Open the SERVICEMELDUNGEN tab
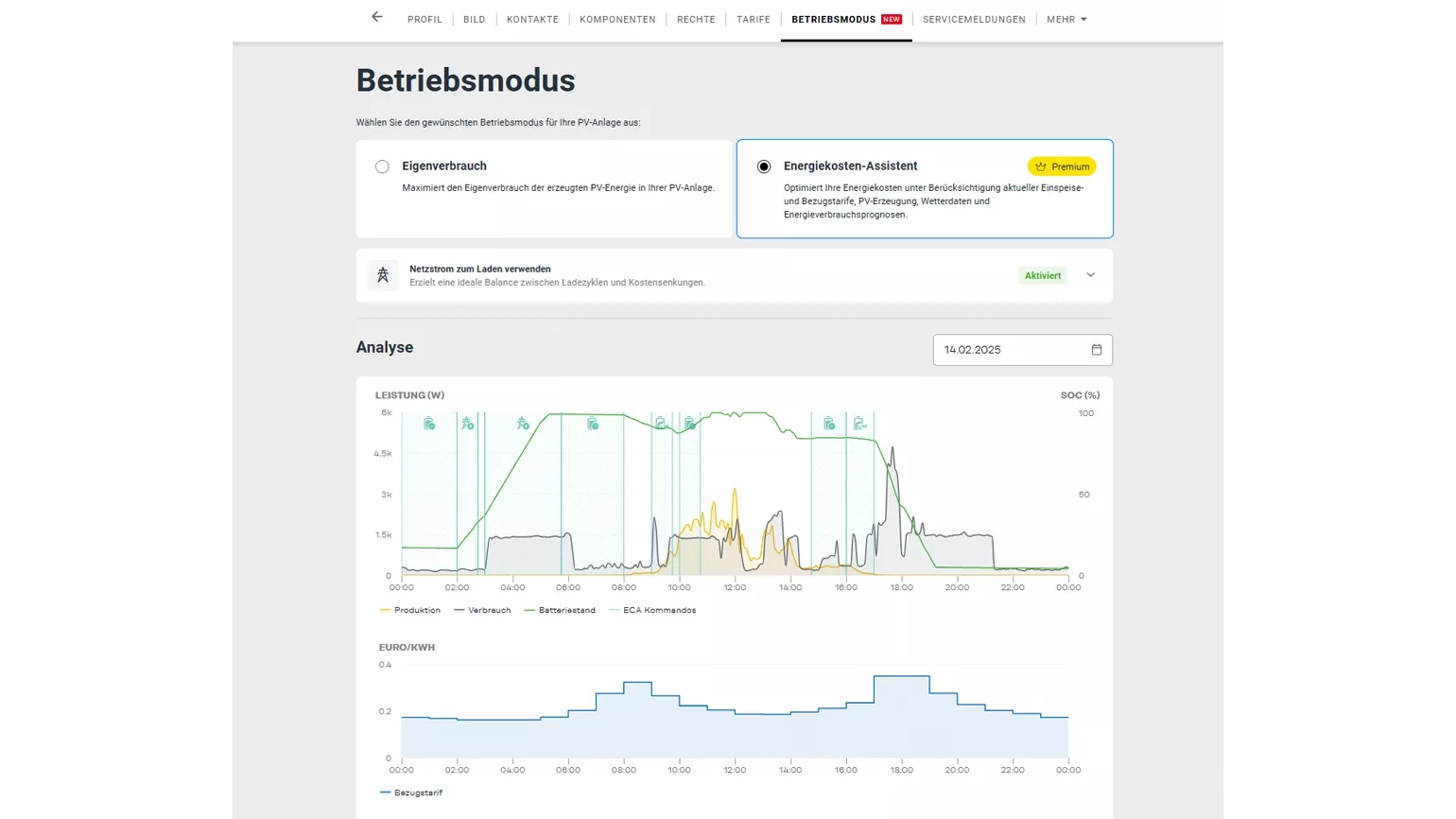 tap(974, 19)
